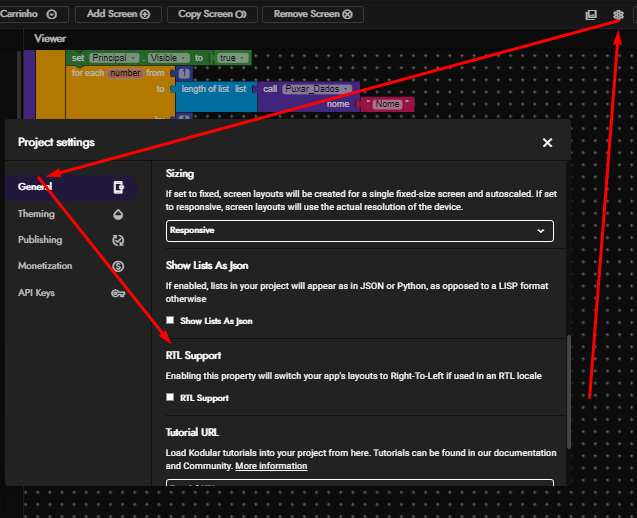Click the API Keys key icon

click(x=118, y=293)
